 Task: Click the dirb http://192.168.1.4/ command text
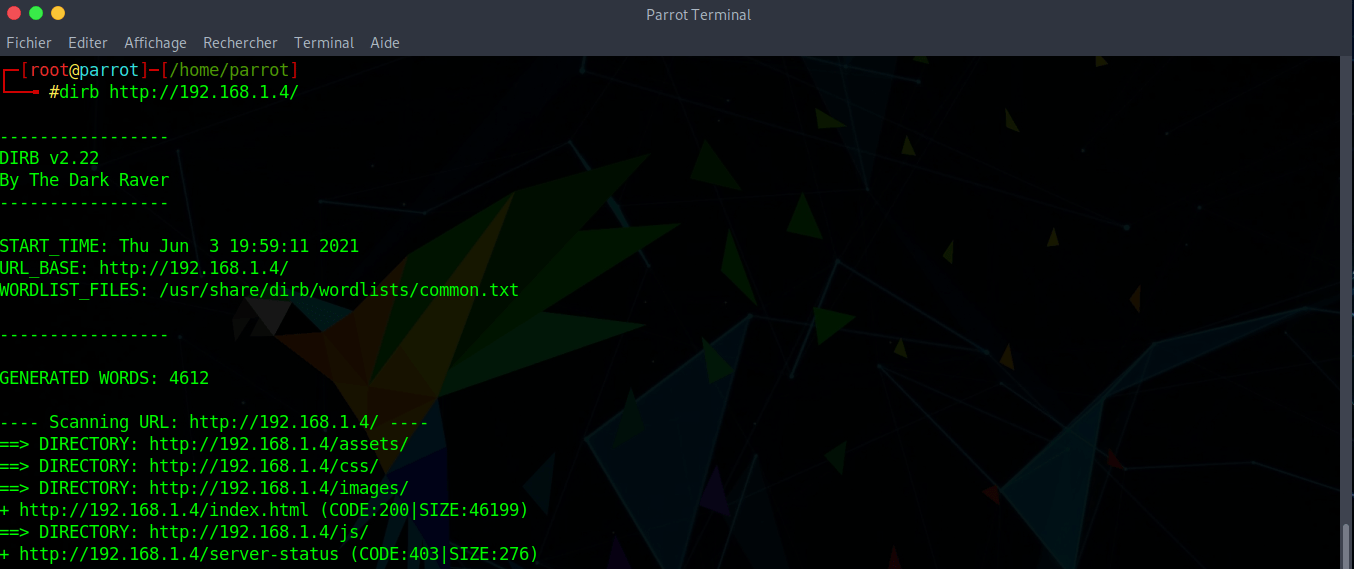pyautogui.click(x=179, y=92)
